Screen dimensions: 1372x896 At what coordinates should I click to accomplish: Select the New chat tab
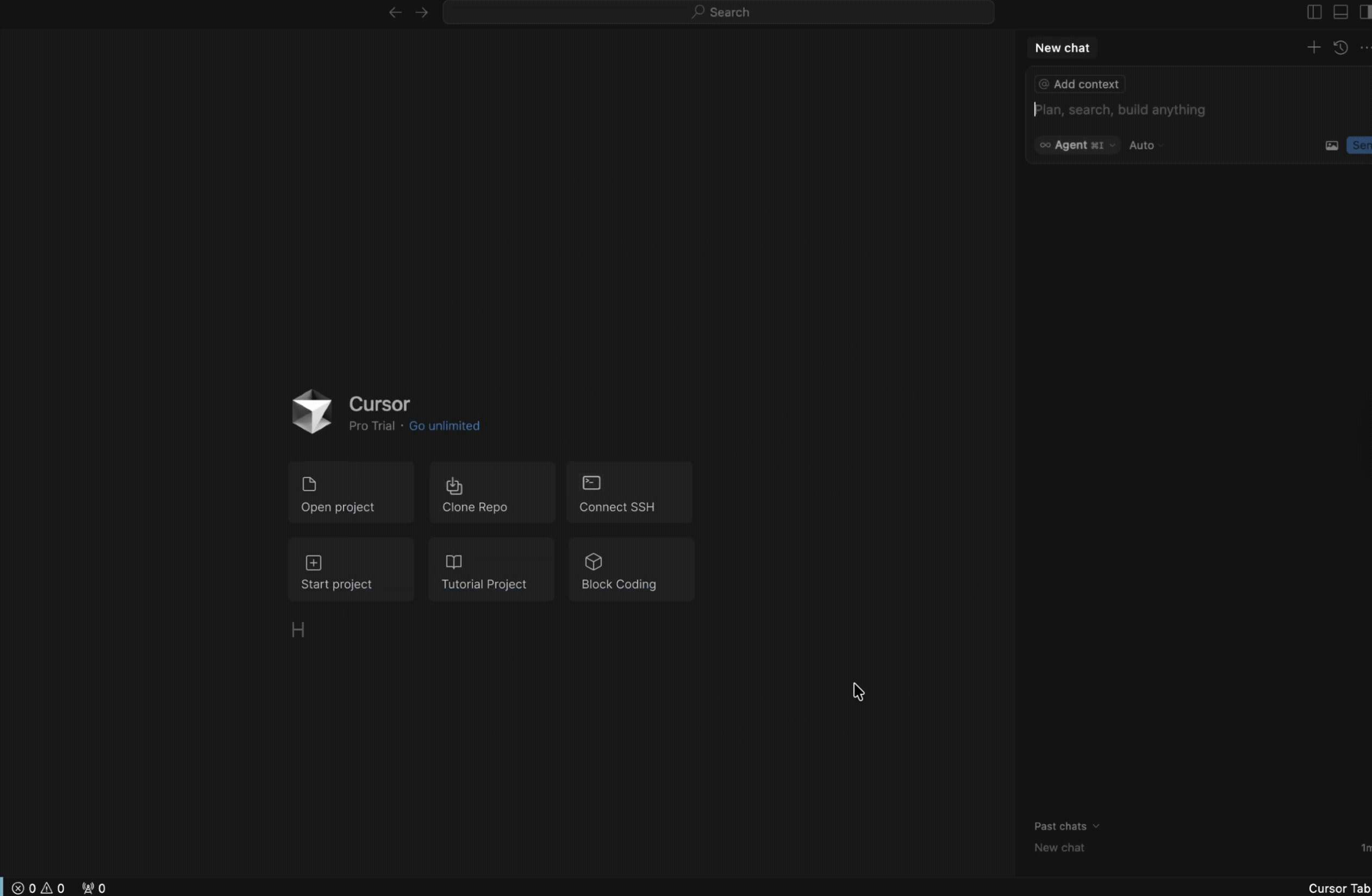[1062, 48]
